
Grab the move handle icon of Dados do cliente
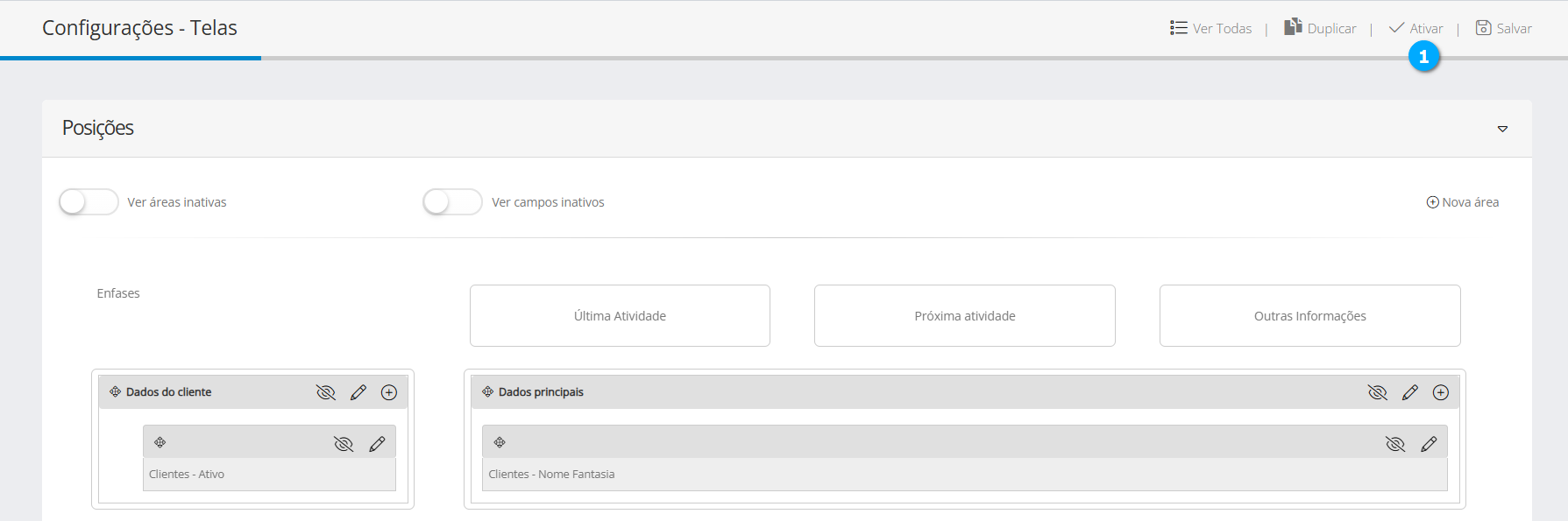pos(115,391)
